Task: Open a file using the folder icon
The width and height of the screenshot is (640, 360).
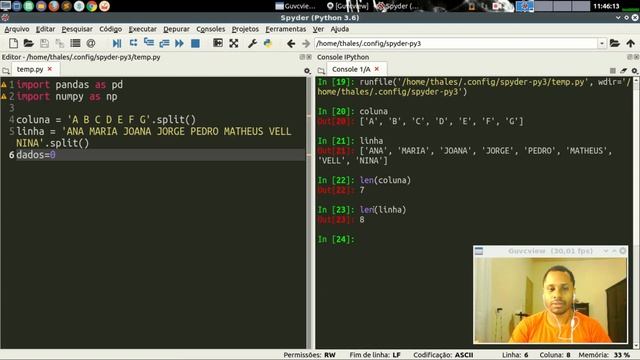Action: click(29, 43)
